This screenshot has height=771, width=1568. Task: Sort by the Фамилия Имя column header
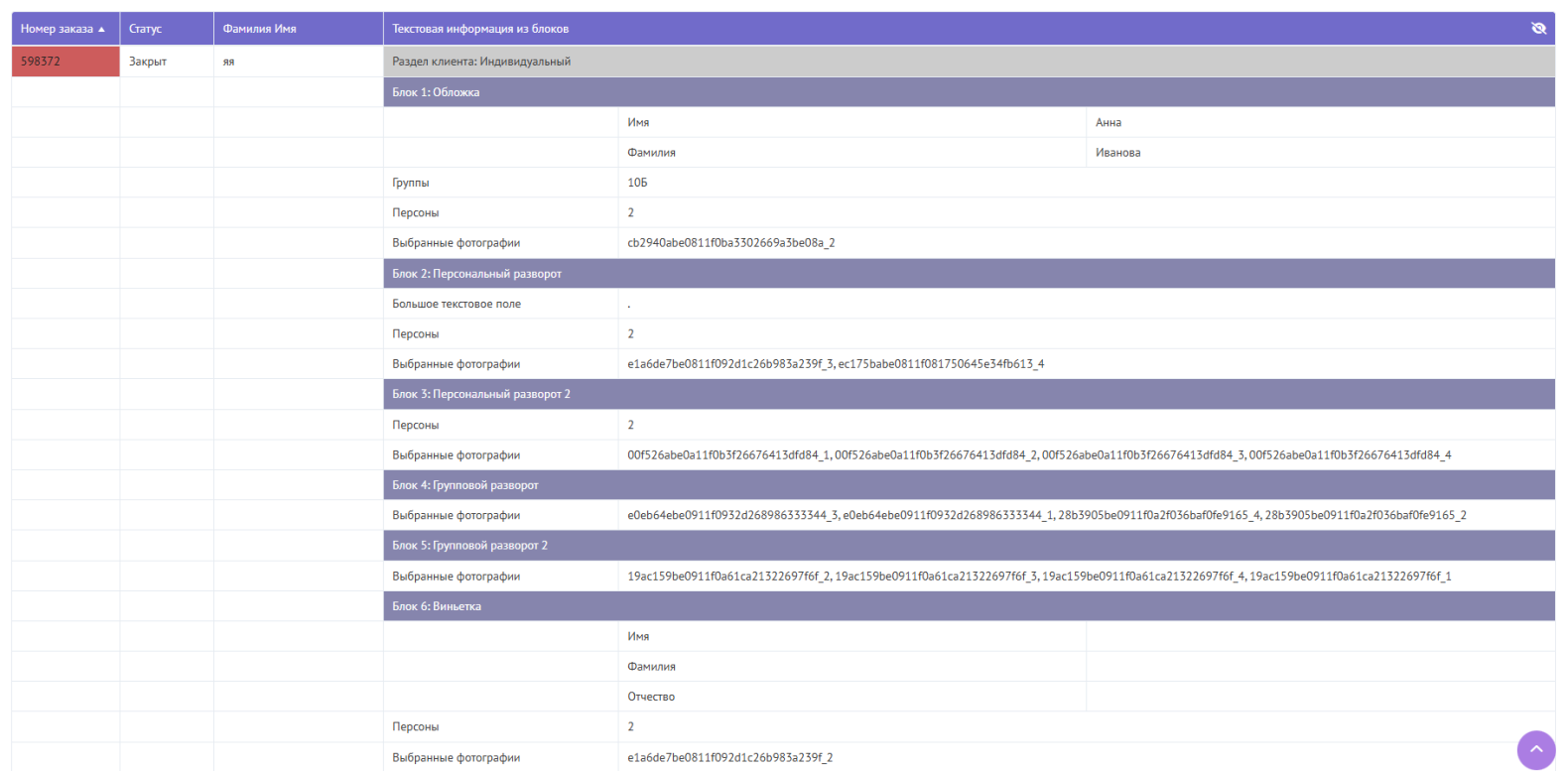[259, 29]
